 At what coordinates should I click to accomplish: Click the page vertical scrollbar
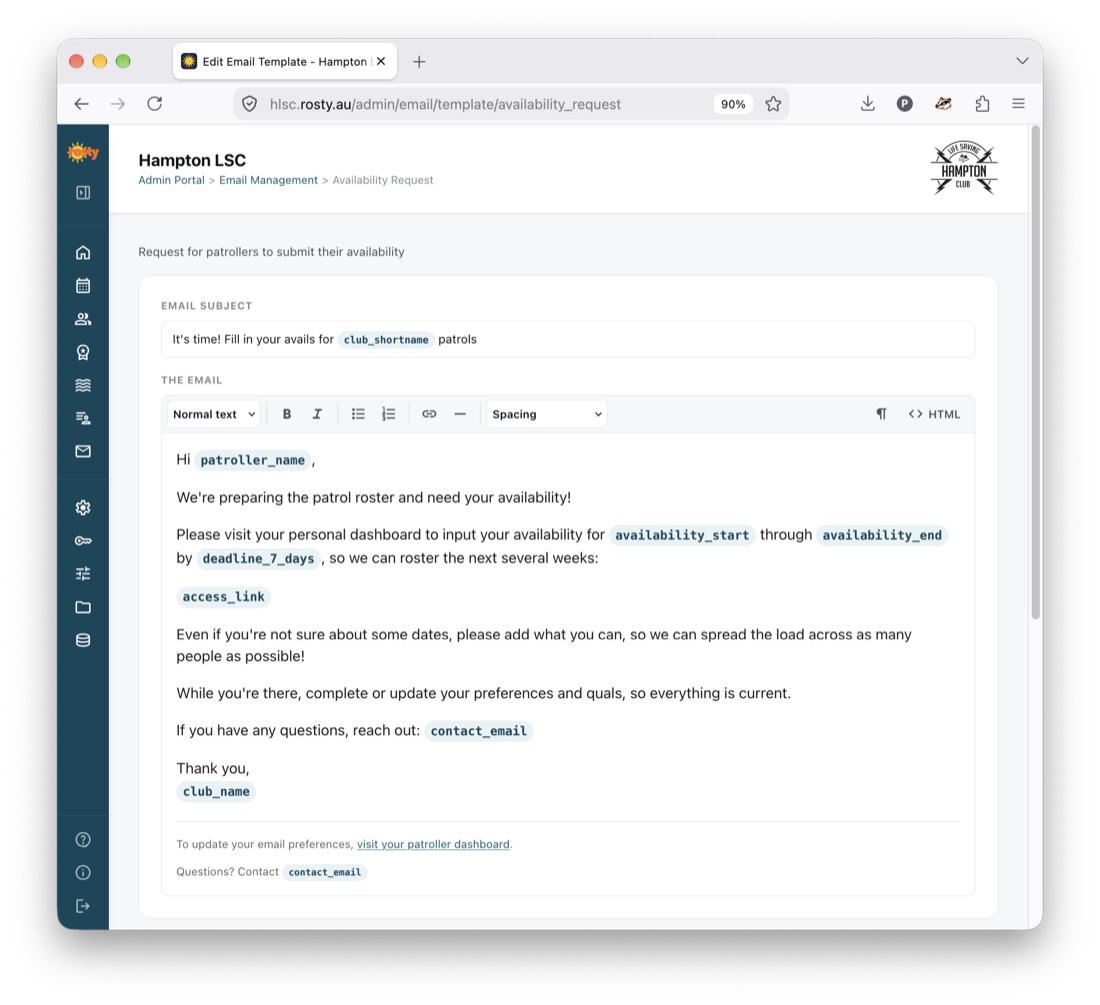pos(1035,372)
